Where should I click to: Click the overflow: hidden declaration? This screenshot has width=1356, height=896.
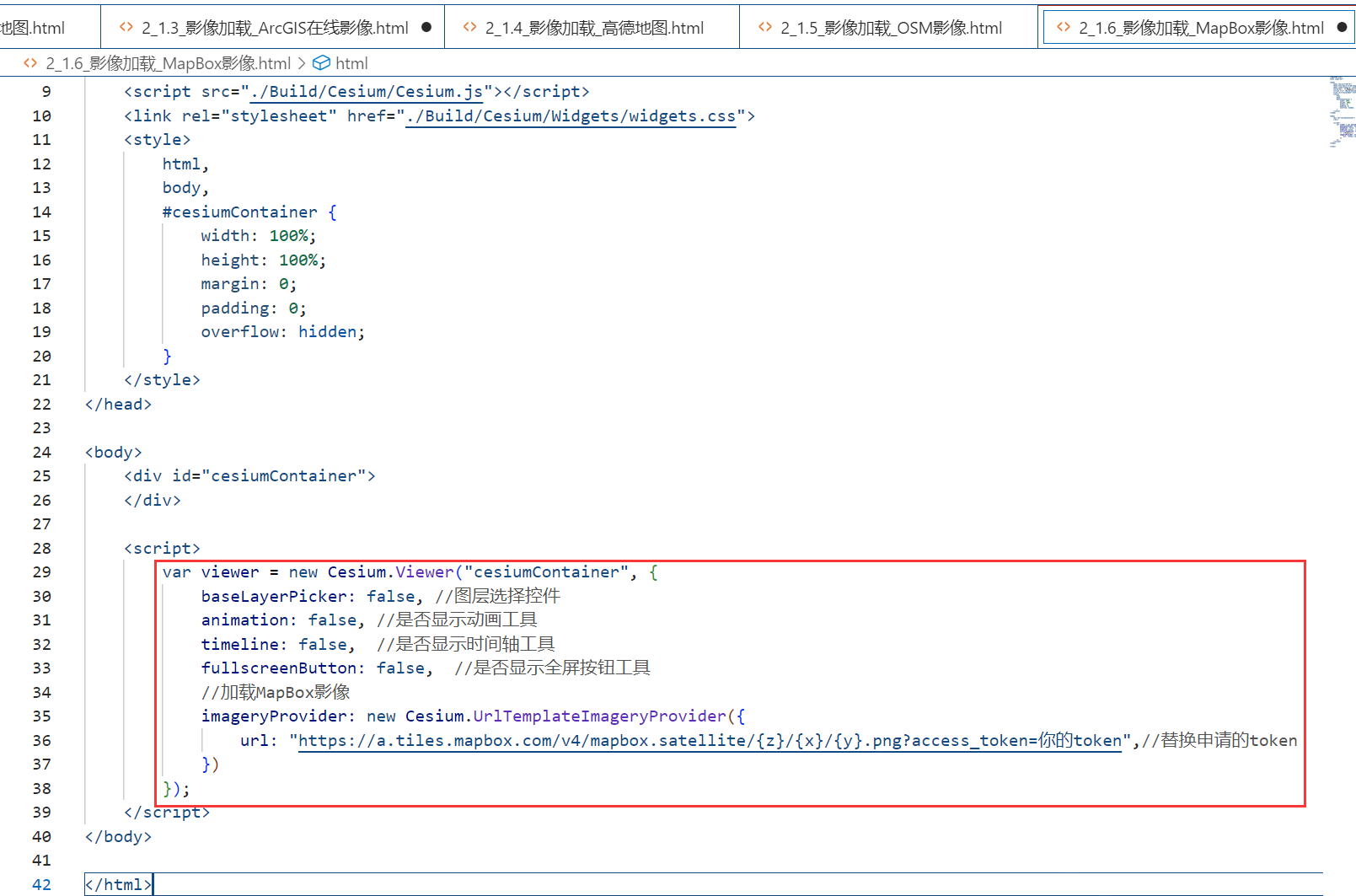[283, 332]
